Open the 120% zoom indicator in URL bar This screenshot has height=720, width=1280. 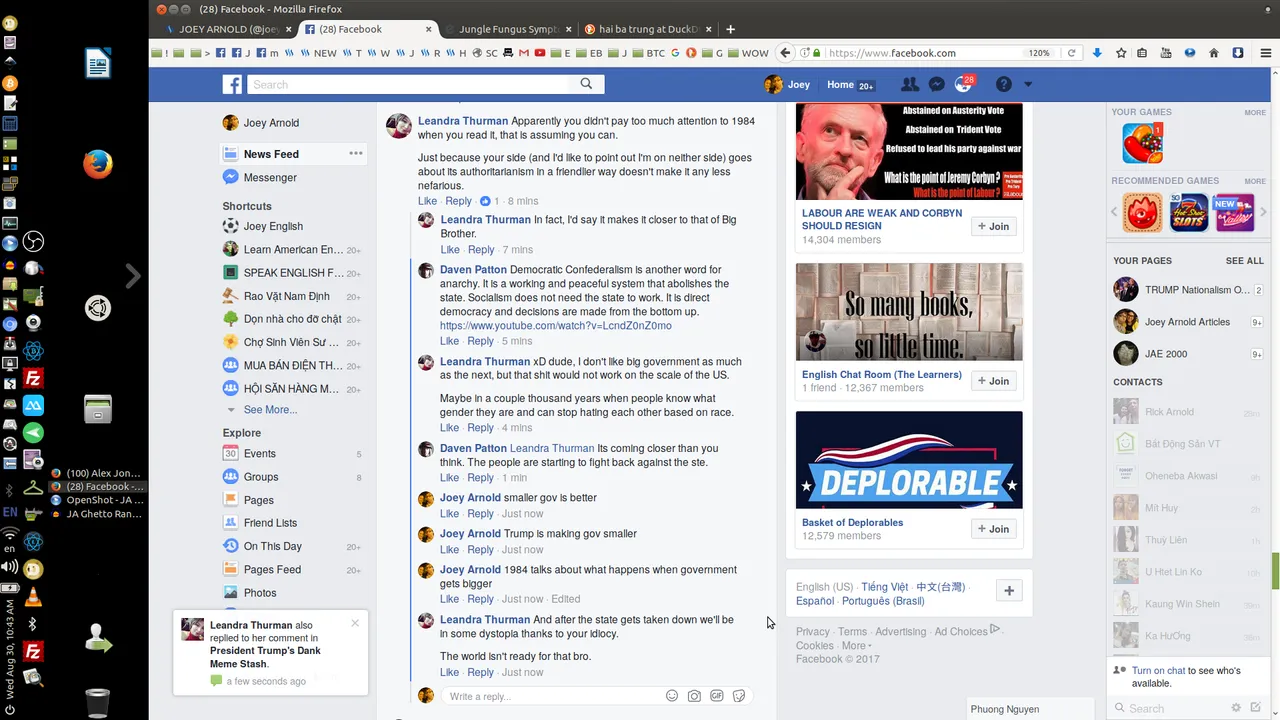1039,53
